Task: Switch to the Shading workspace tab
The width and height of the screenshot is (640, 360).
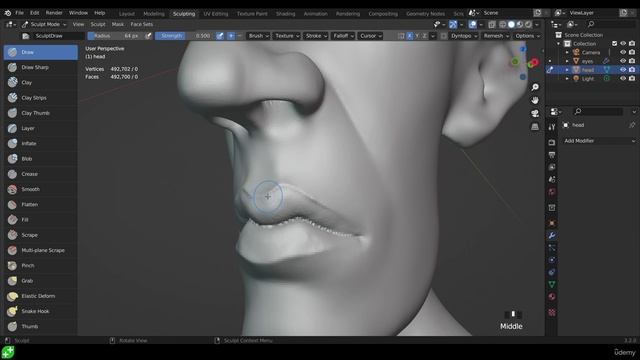Action: [285, 13]
